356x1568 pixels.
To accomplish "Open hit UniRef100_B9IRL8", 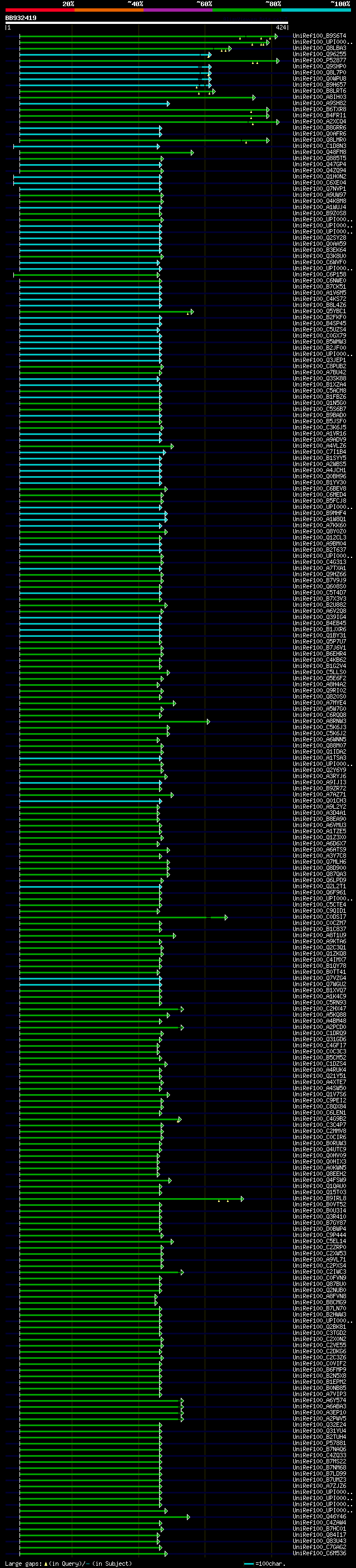I will (x=319, y=1199).
